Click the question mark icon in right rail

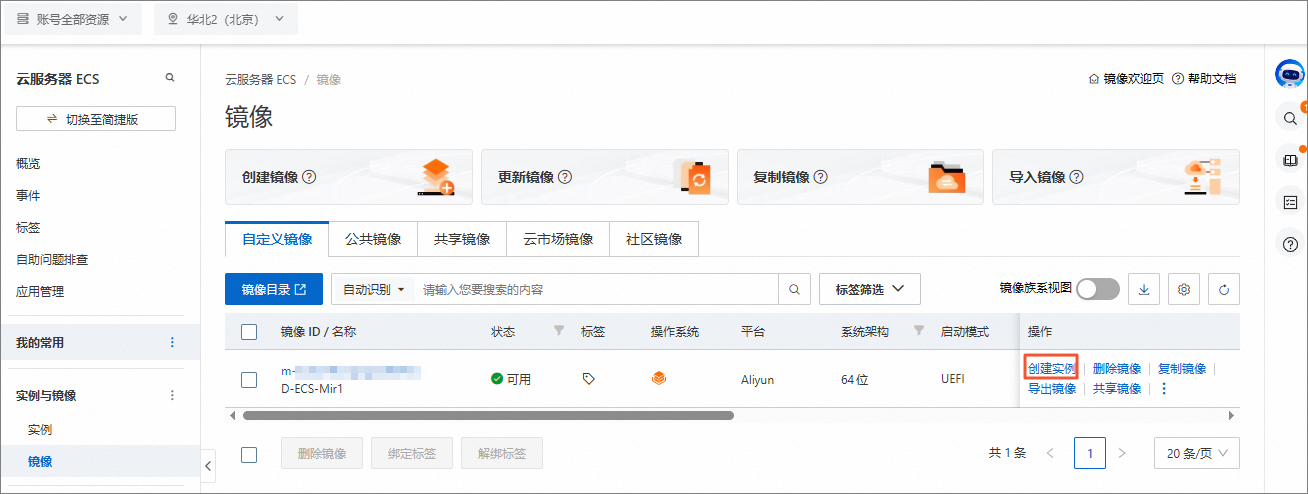(x=1290, y=244)
